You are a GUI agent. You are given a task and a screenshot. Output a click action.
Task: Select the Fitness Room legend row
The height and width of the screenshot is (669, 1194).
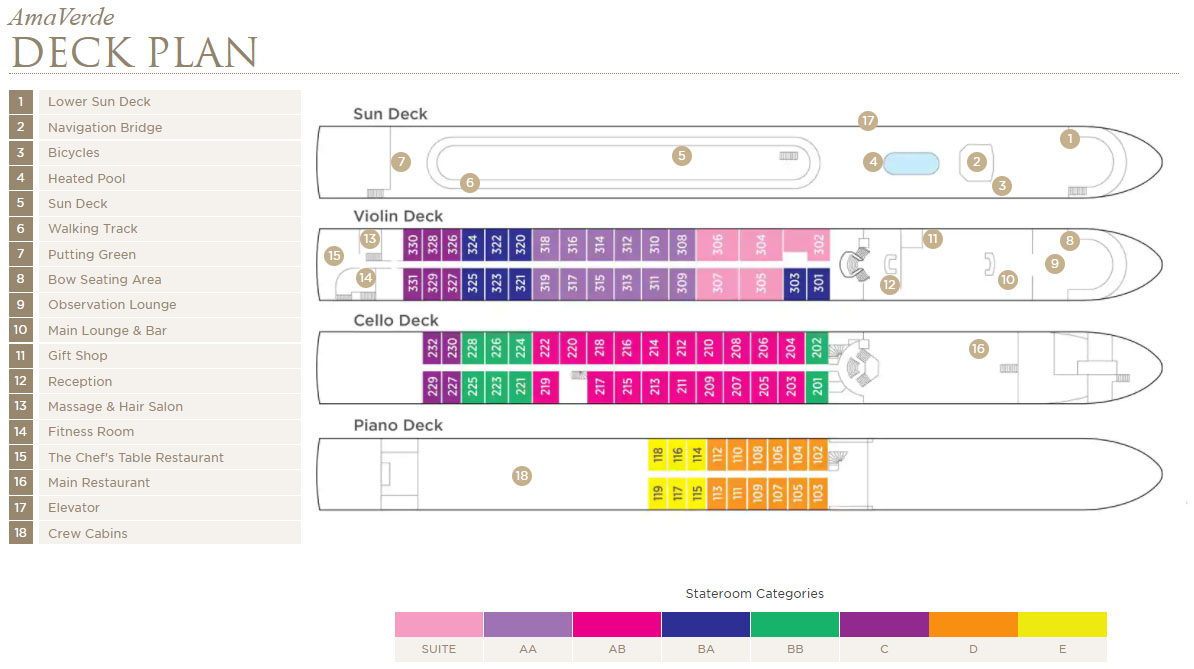coord(155,432)
